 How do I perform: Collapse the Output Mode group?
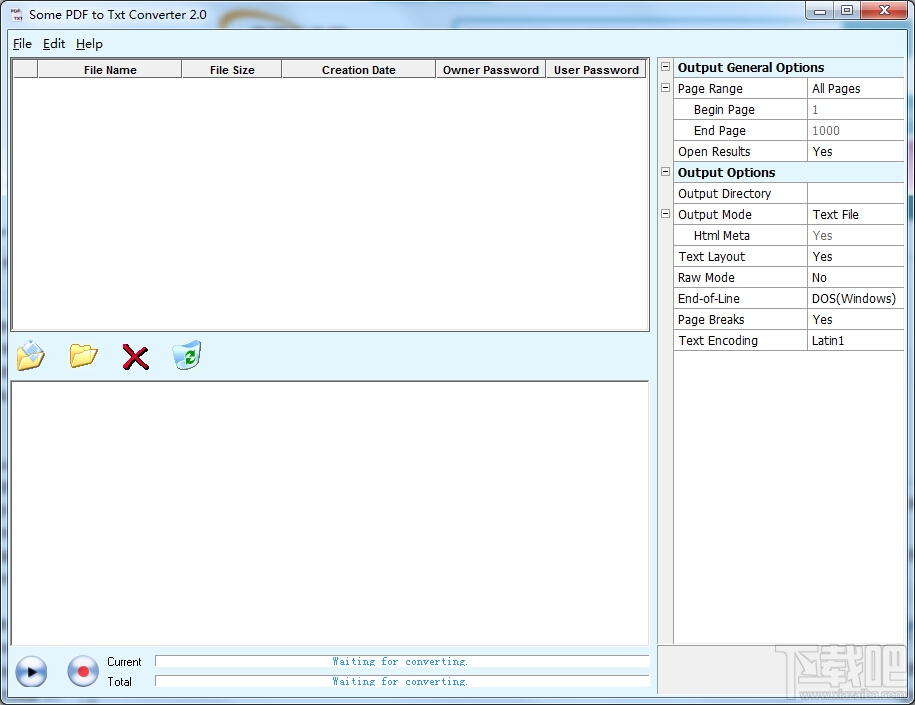[x=665, y=214]
